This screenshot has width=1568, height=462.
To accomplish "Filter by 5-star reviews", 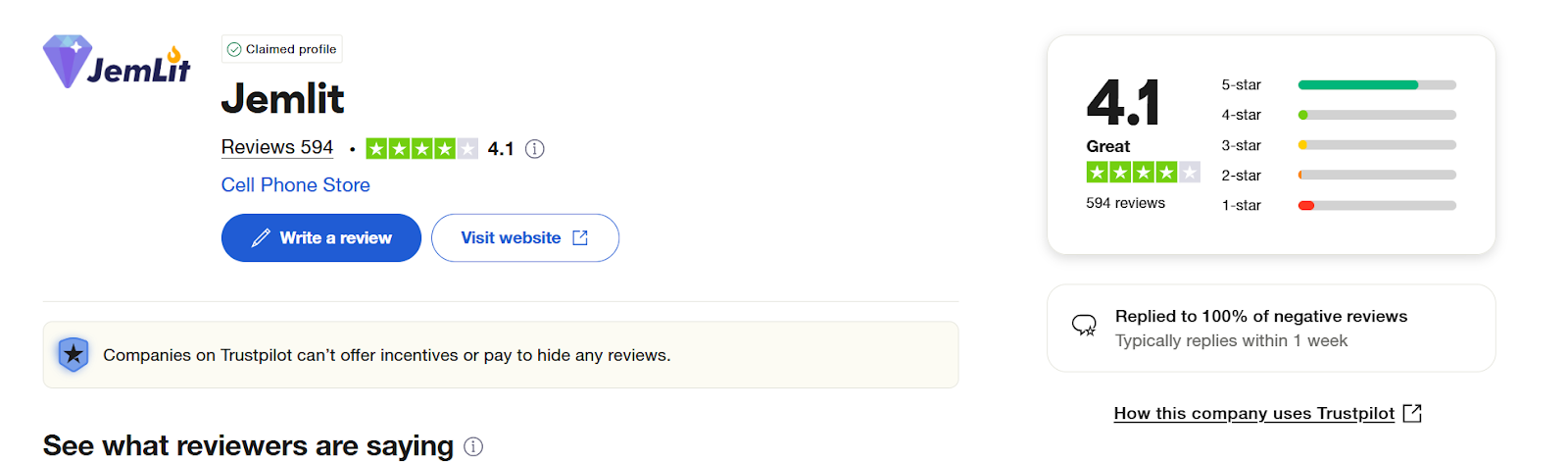I will coord(1339,85).
